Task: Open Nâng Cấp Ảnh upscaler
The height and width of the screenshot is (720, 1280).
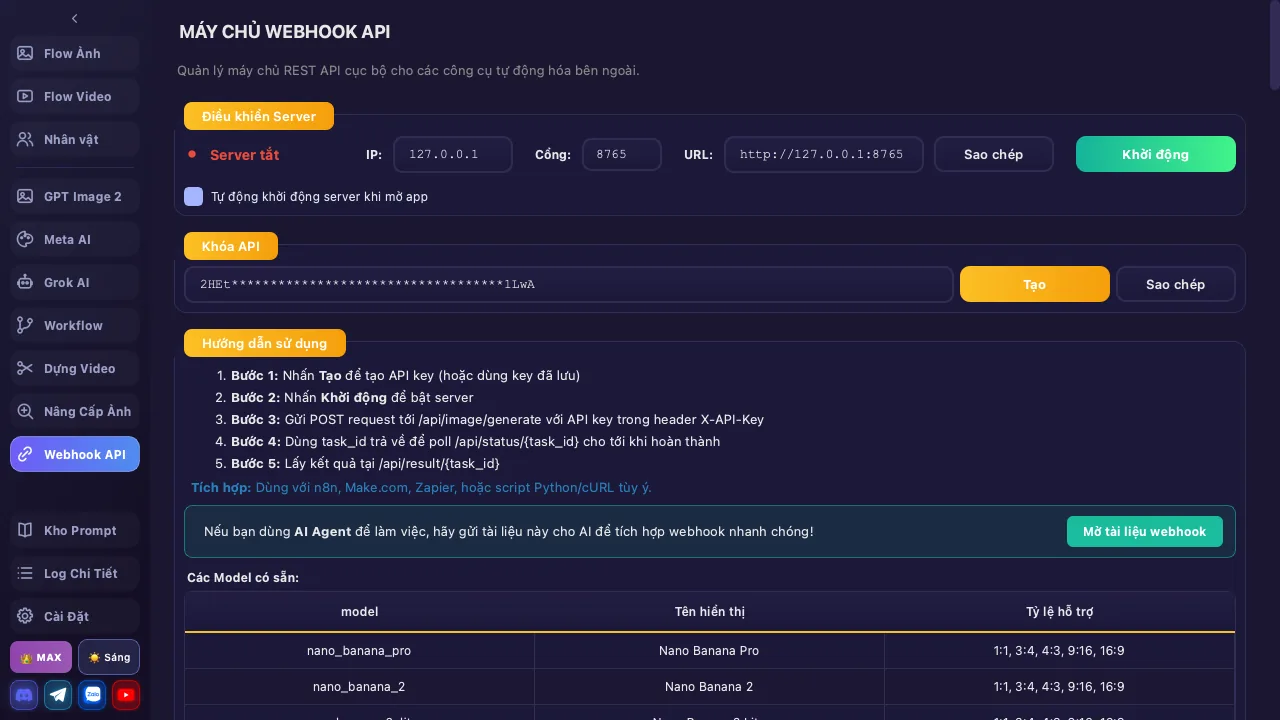Action: pyautogui.click(x=75, y=412)
